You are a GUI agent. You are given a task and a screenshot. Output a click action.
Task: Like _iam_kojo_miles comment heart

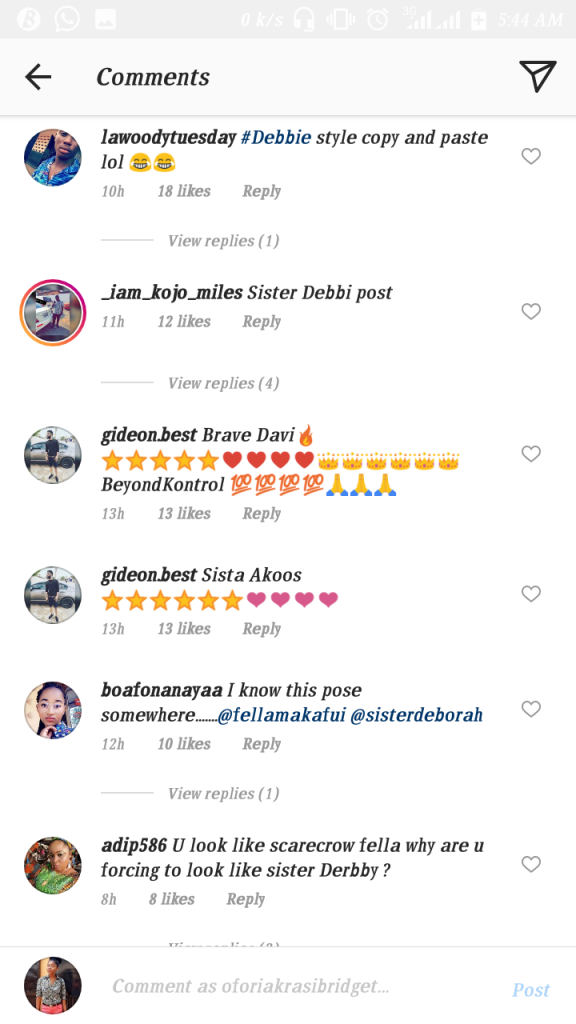[531, 312]
